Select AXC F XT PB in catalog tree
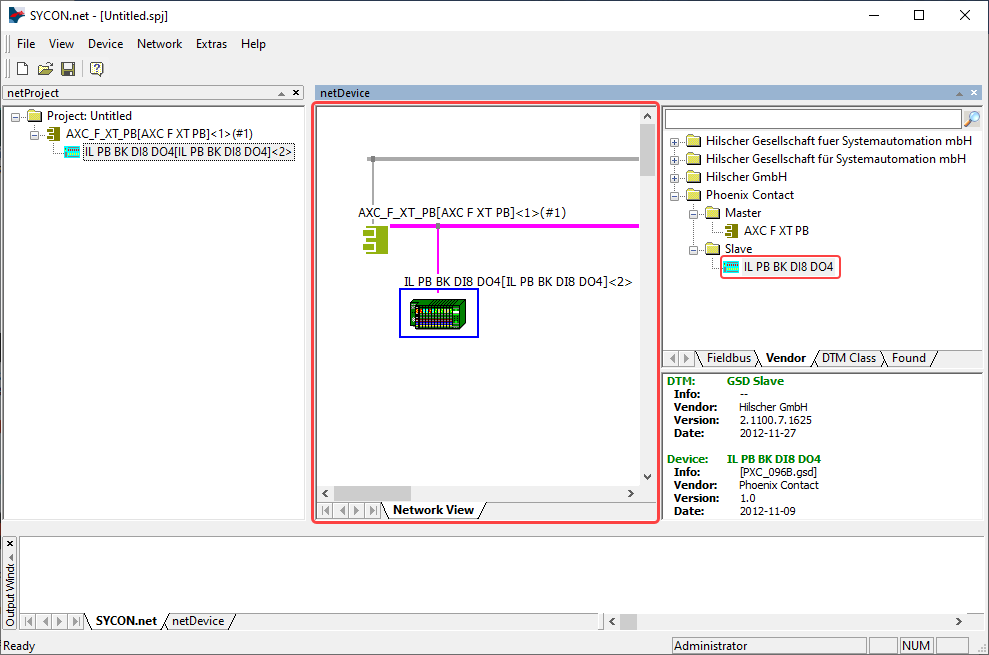Image resolution: width=989 pixels, height=655 pixels. (x=776, y=231)
